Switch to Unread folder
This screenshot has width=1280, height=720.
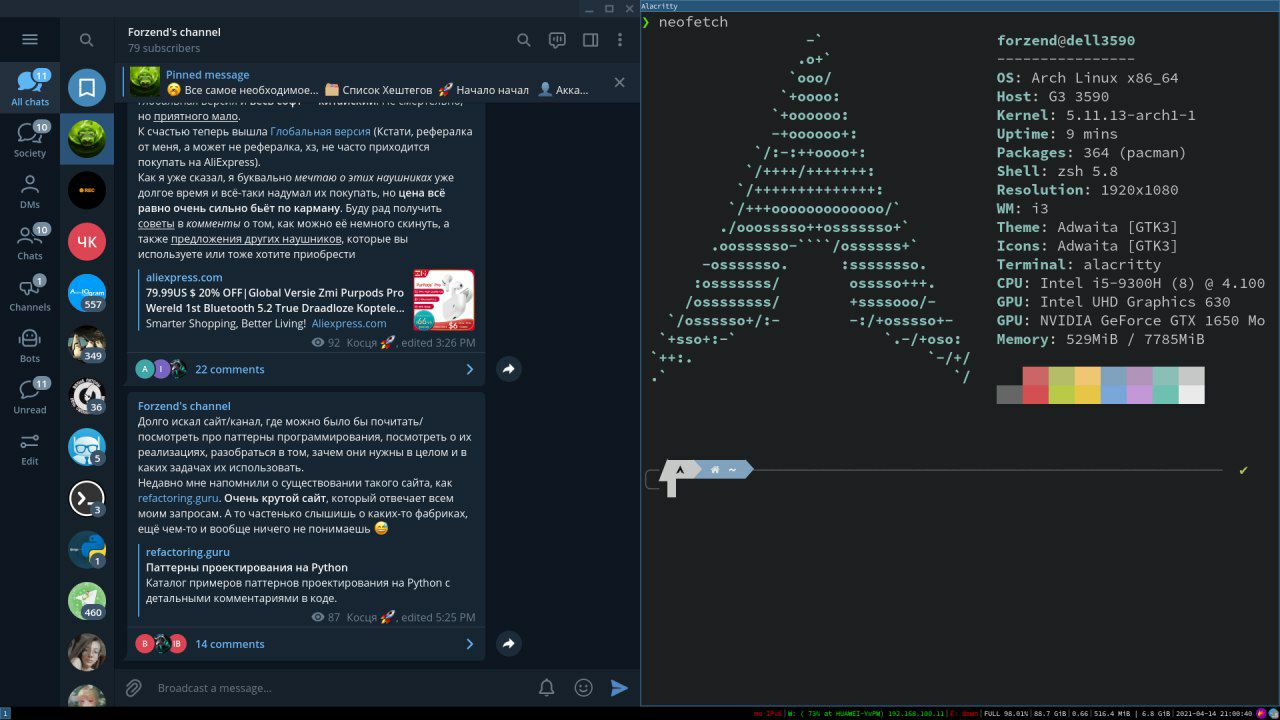pyautogui.click(x=30, y=396)
